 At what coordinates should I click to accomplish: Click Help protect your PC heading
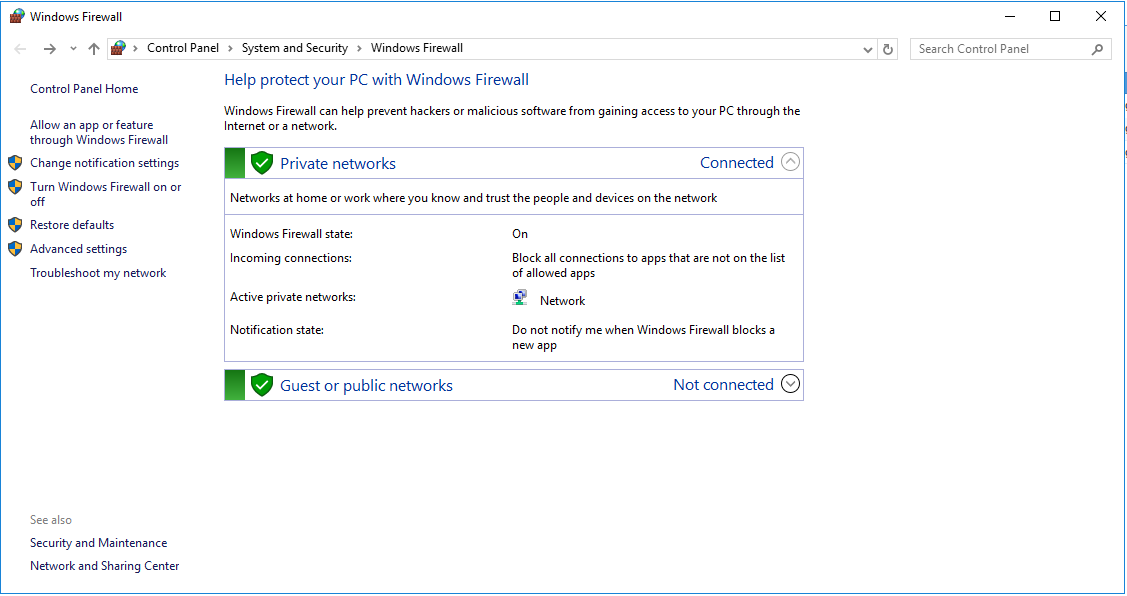point(377,80)
